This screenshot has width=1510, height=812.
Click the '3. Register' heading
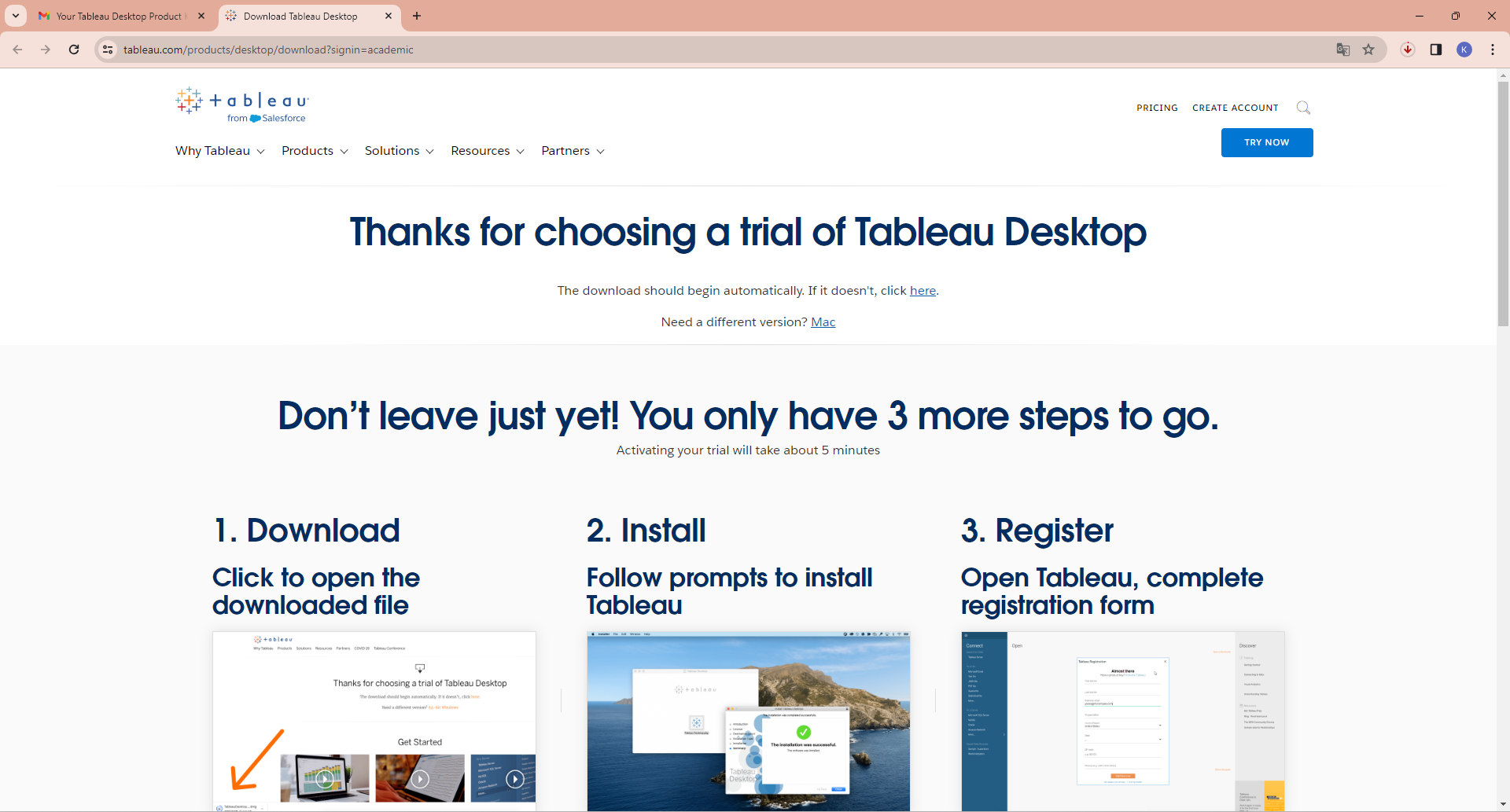pos(1037,531)
